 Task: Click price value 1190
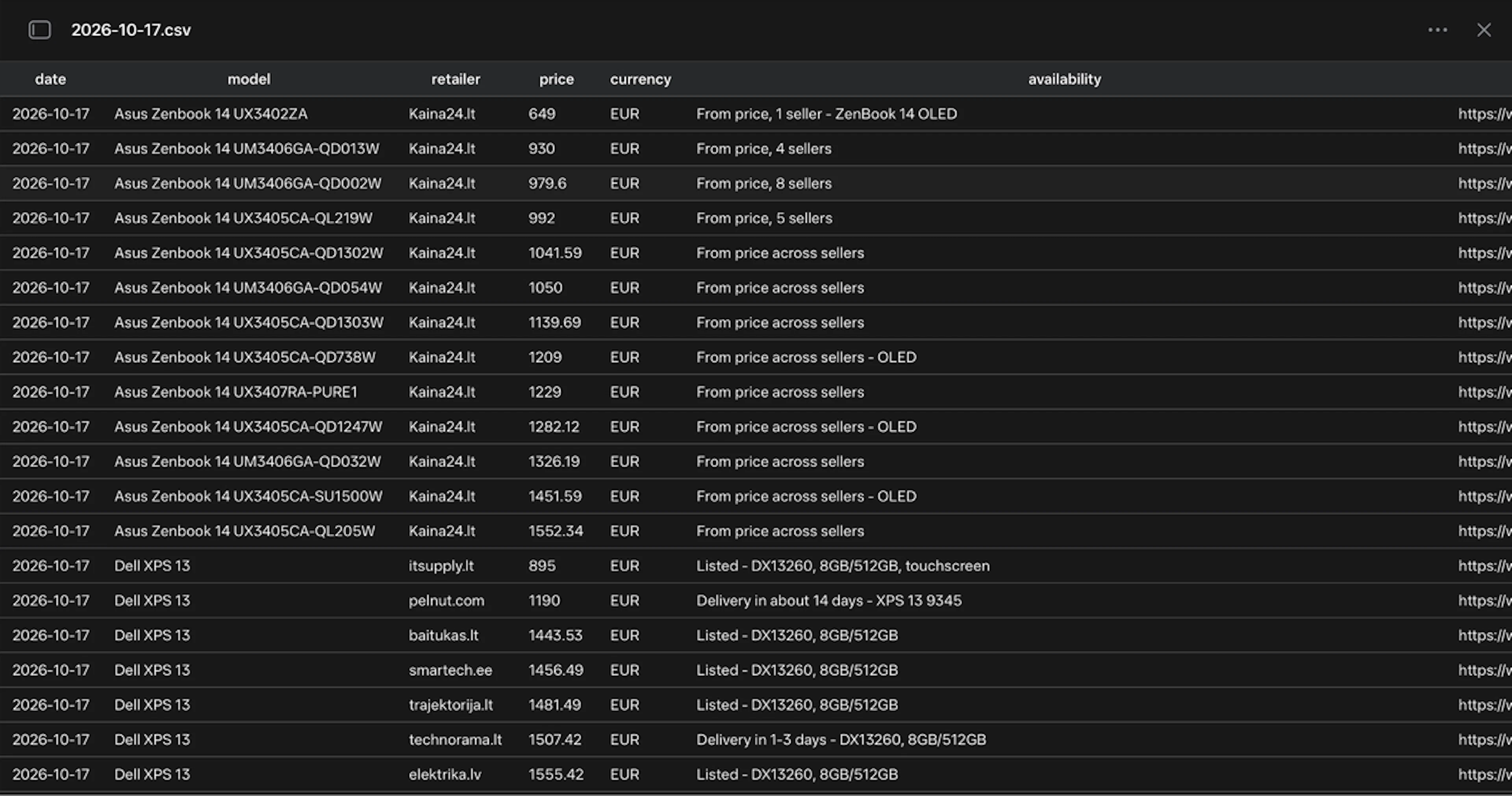544,601
